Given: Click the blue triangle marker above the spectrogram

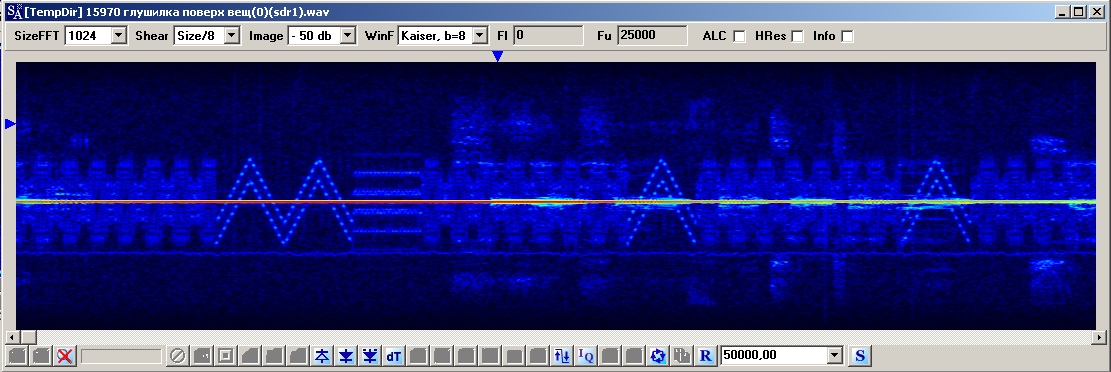Looking at the screenshot, I should [x=498, y=56].
